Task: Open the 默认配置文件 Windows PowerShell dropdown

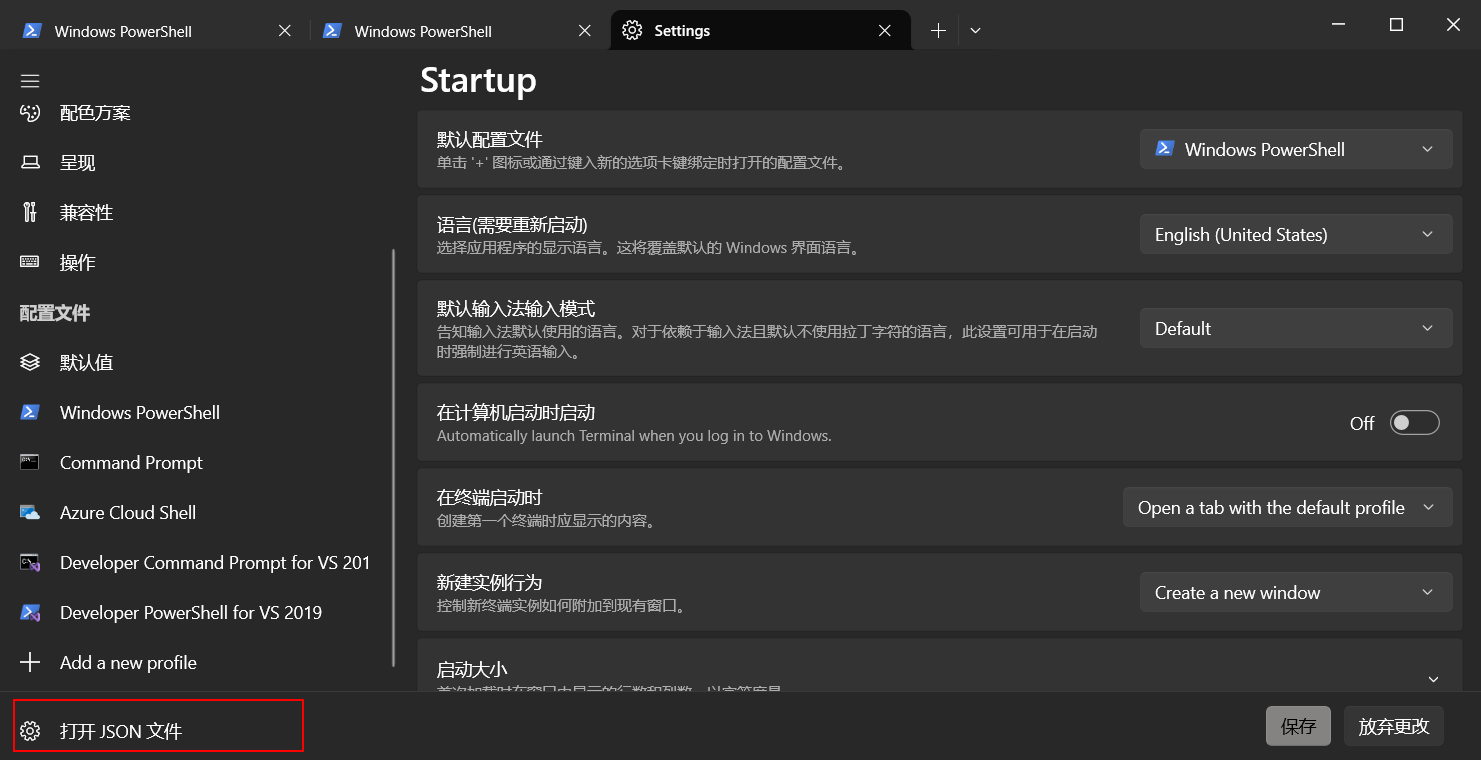Action: click(x=1296, y=149)
